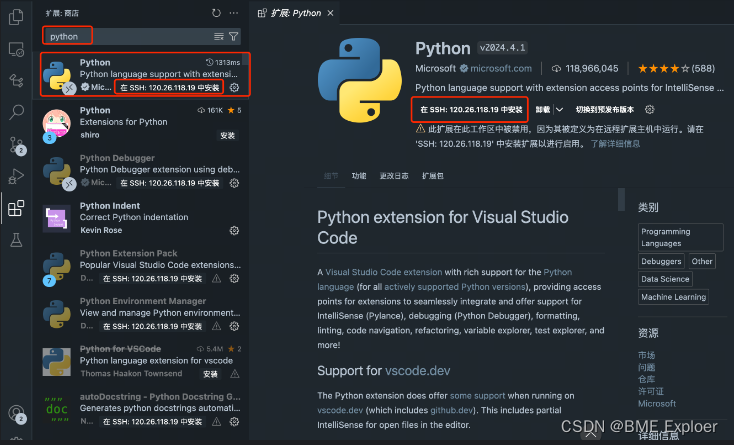Open the 仓库 repository resource link
734x445 pixels.
646,379
